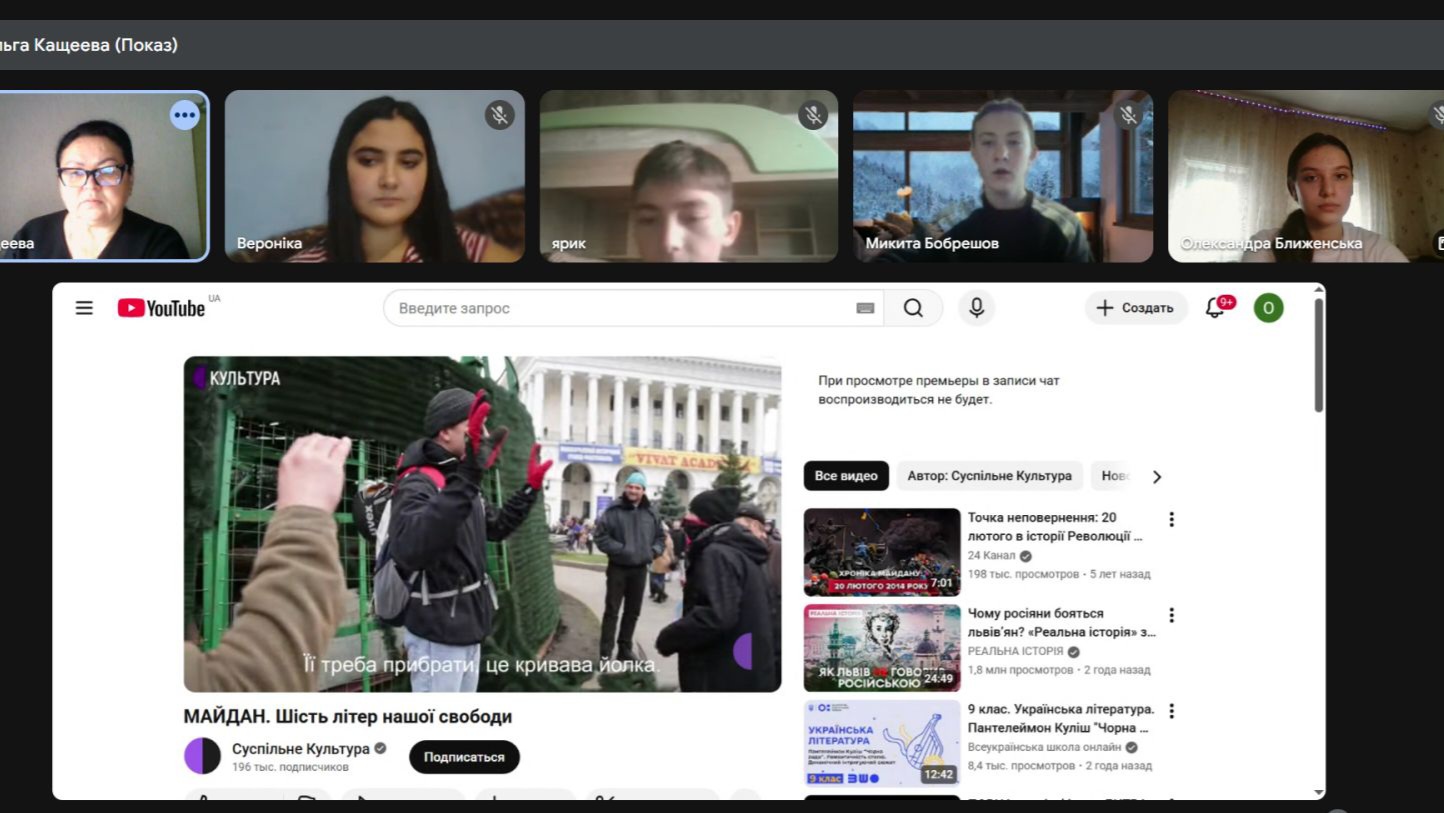Select the Все видео filter chip
This screenshot has height=813, width=1444.
pyautogui.click(x=846, y=476)
